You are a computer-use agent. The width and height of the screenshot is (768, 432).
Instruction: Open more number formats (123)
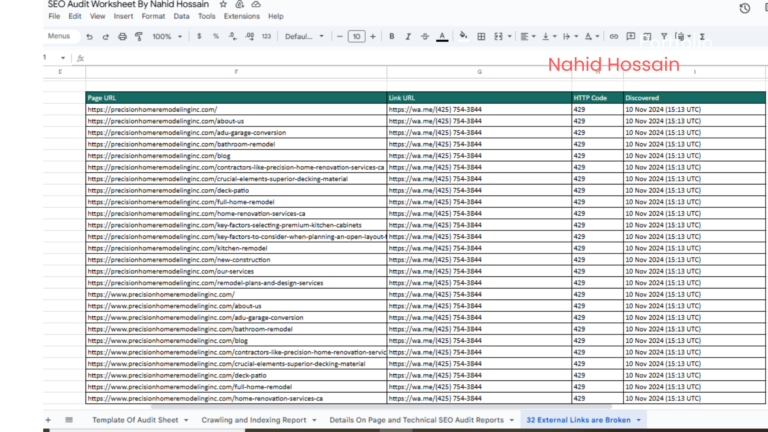point(266,36)
